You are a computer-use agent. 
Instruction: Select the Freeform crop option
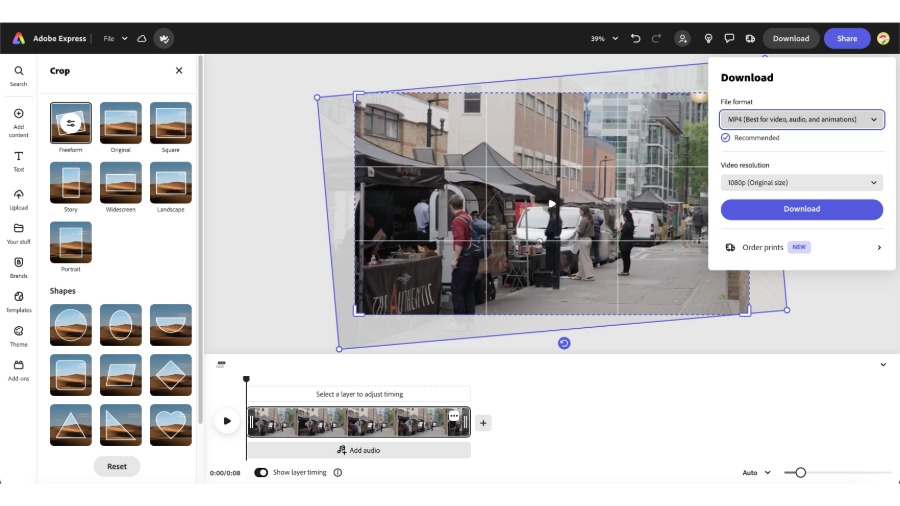71,123
